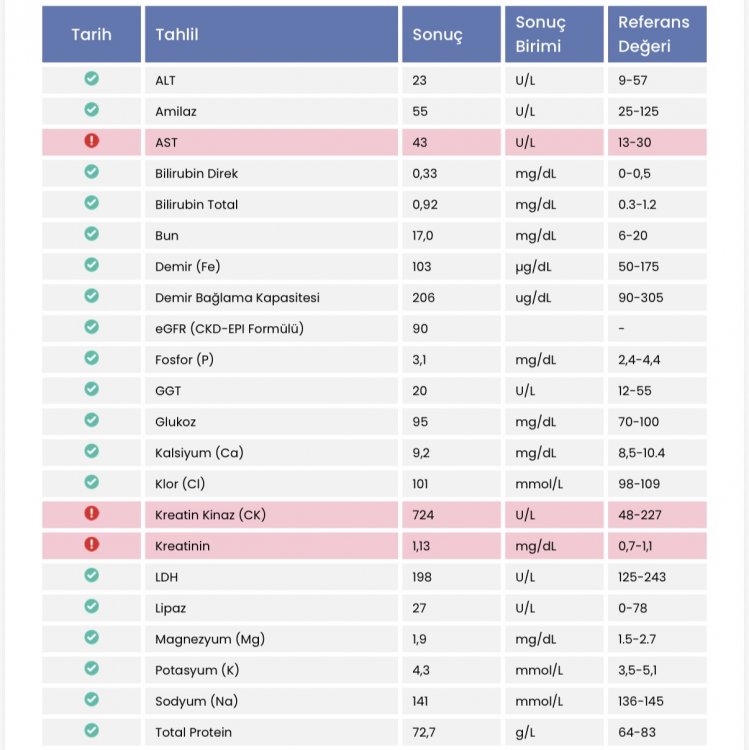
Task: Click the Kreatinin reference range 0,7-1,1
Action: click(638, 545)
